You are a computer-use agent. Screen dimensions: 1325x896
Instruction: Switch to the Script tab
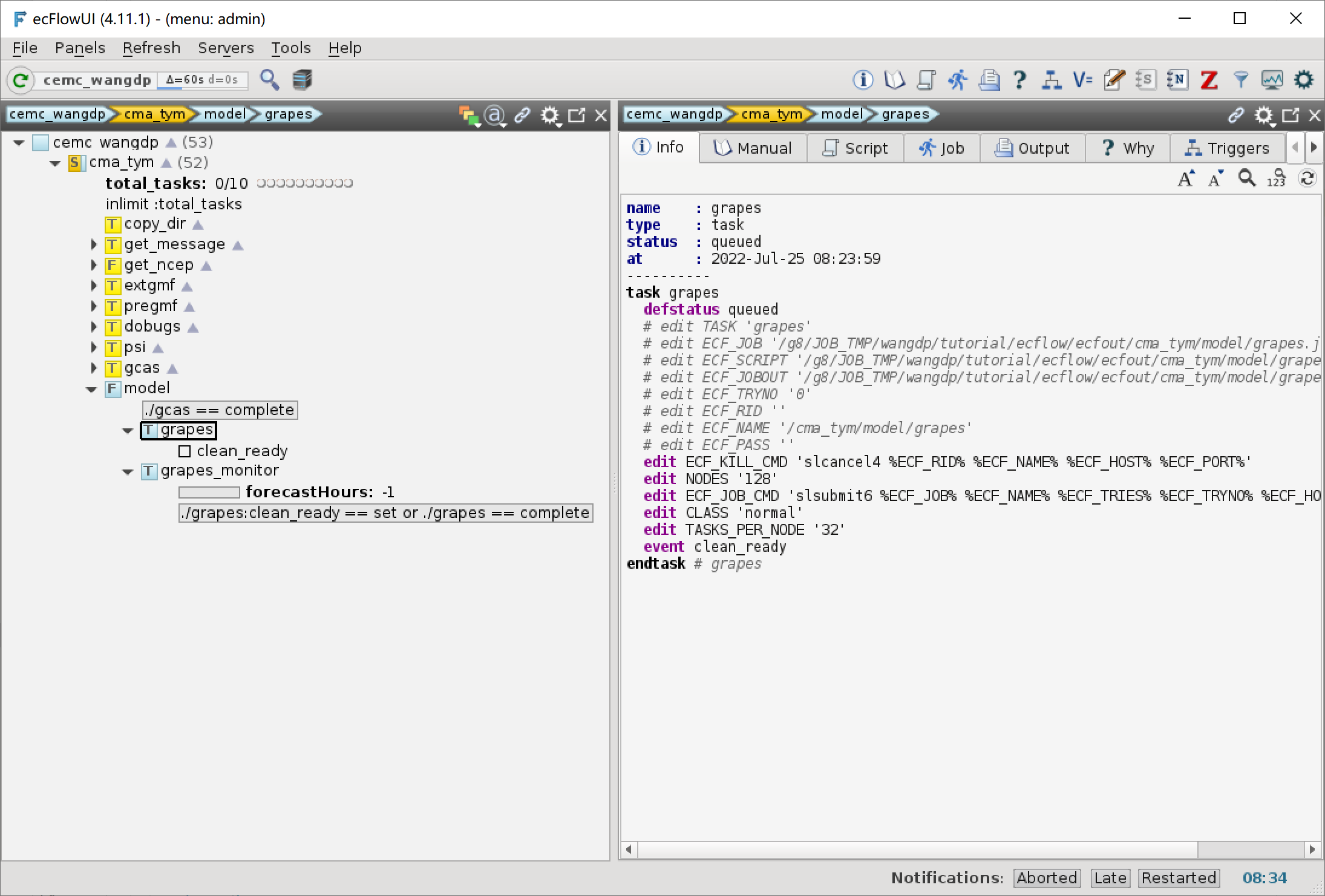pos(855,148)
